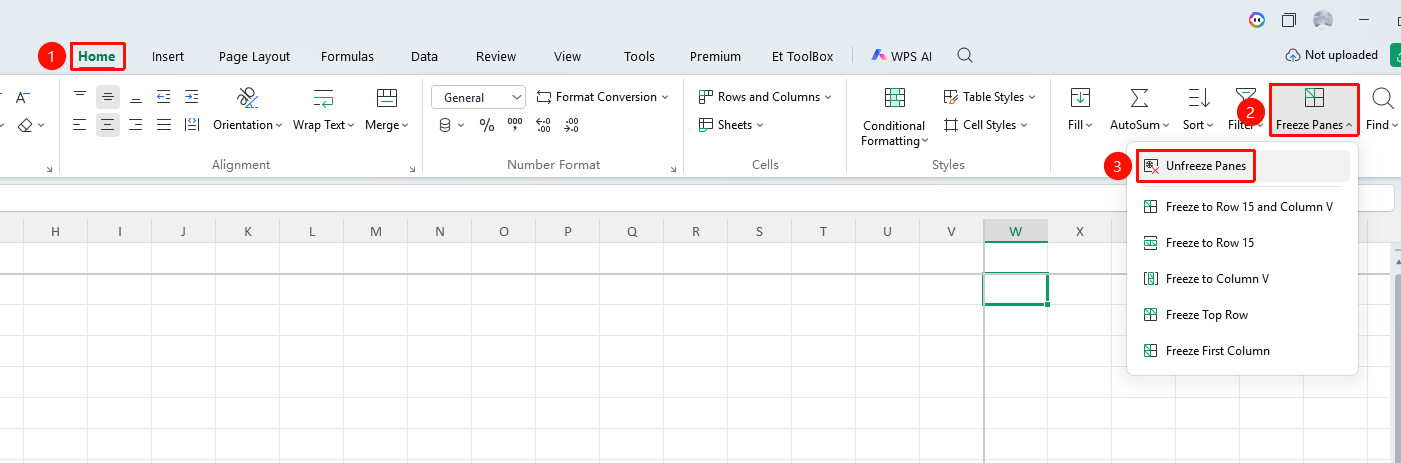Align text to the right

pos(136,125)
